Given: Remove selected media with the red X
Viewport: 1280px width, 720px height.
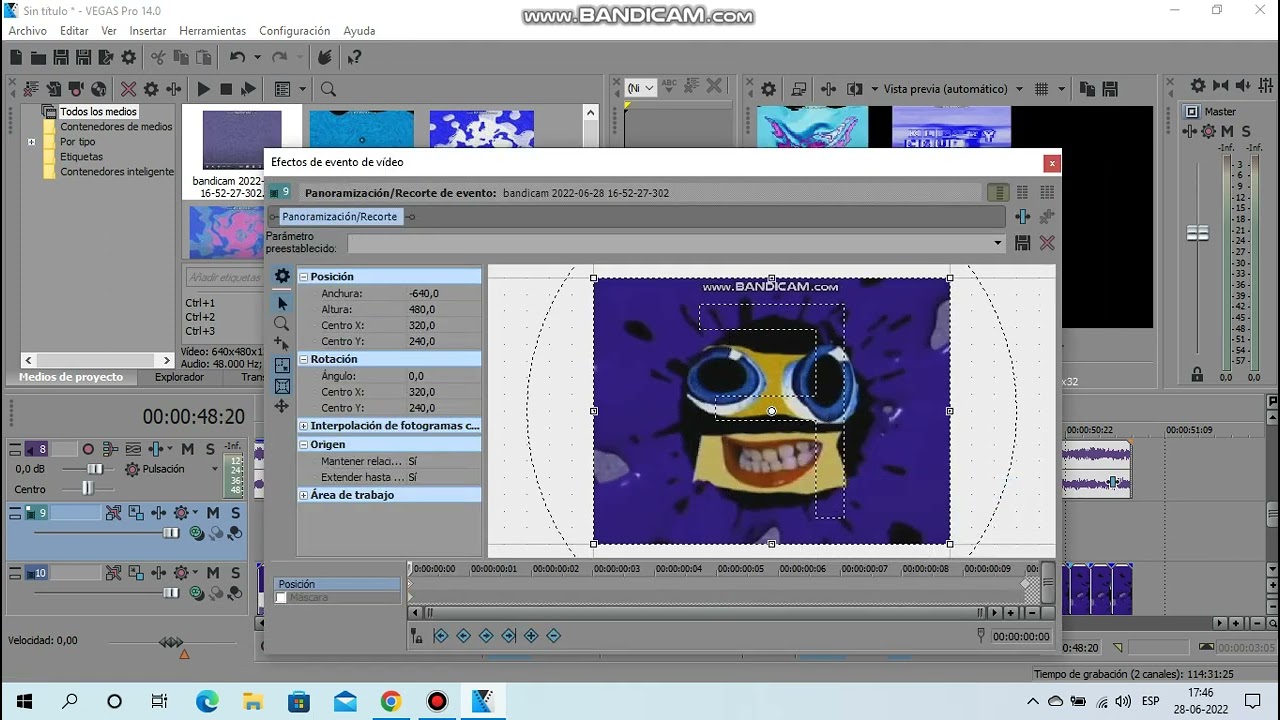Looking at the screenshot, I should (x=128, y=89).
